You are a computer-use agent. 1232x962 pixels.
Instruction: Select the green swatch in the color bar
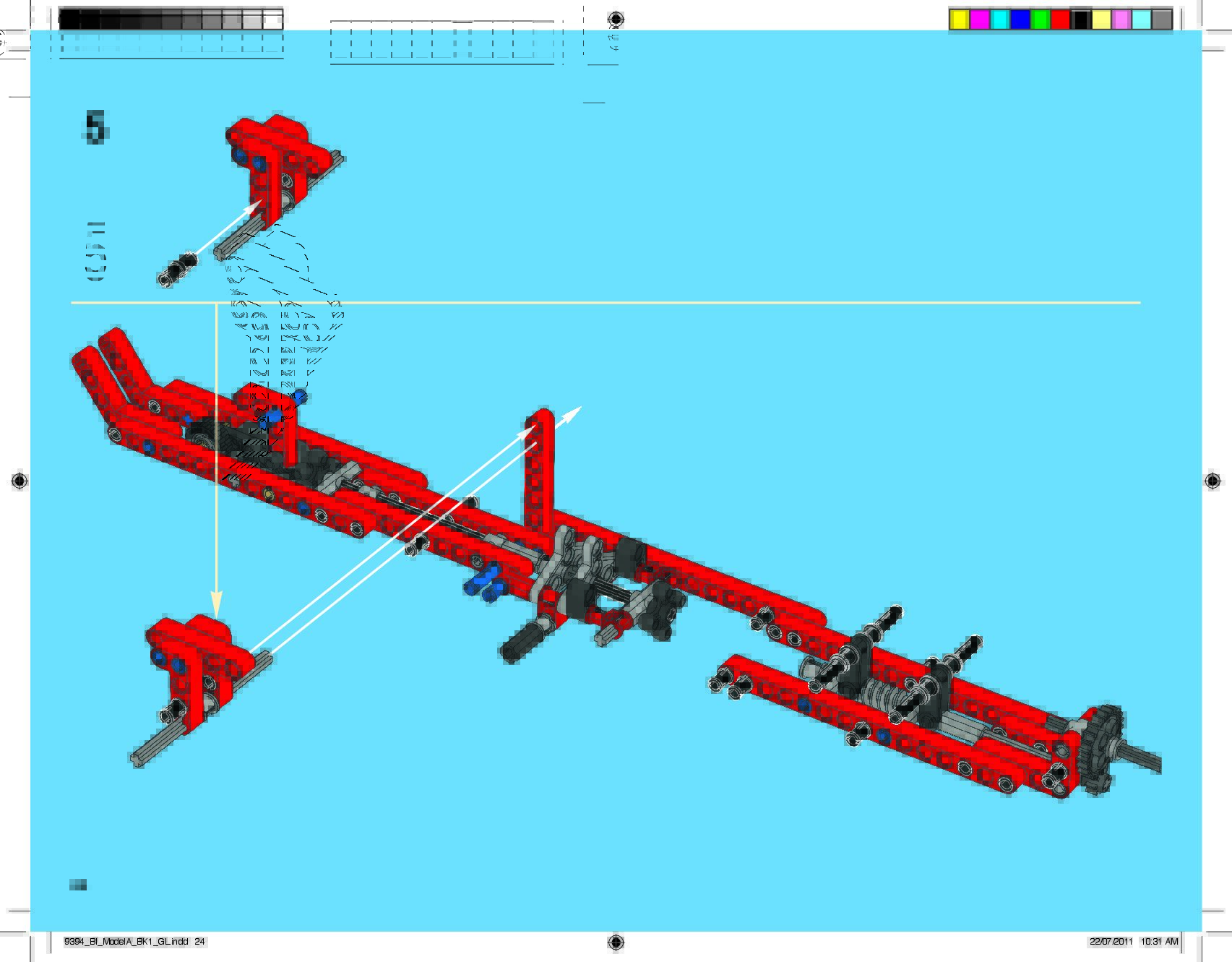click(1040, 20)
